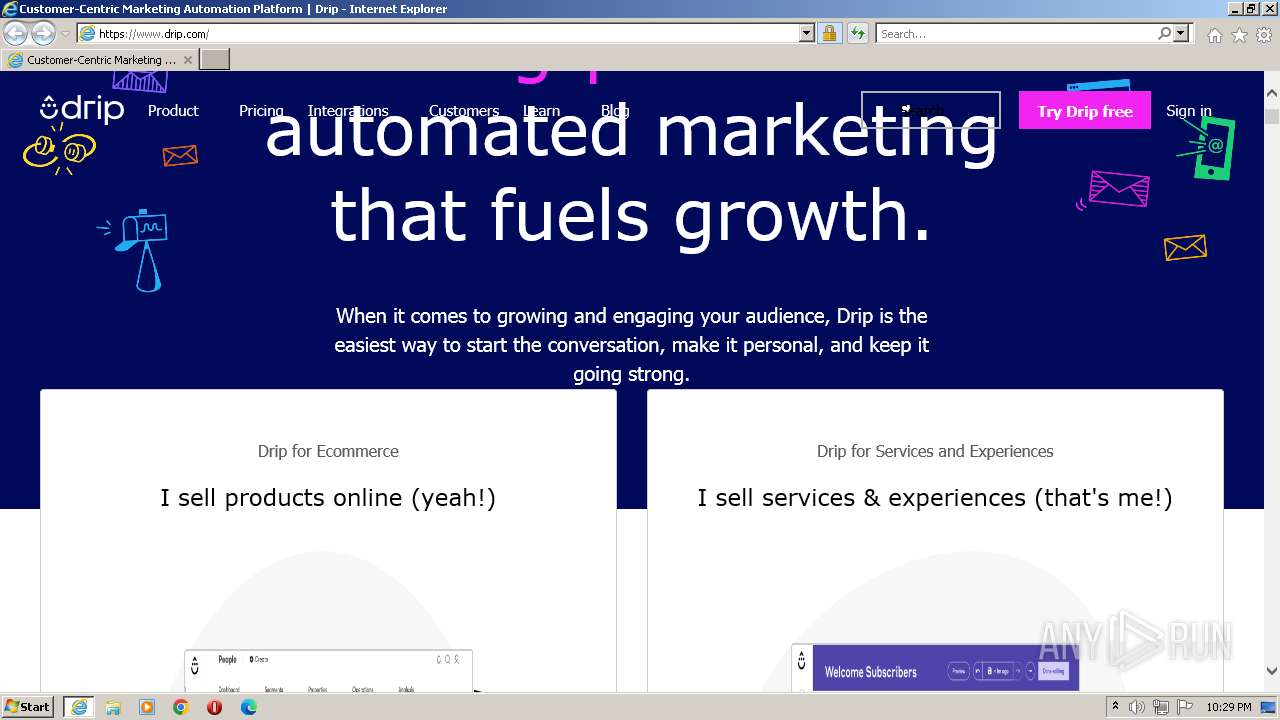Click the page scrollbar up arrow
Screen dimensions: 1280x720
1272,93
